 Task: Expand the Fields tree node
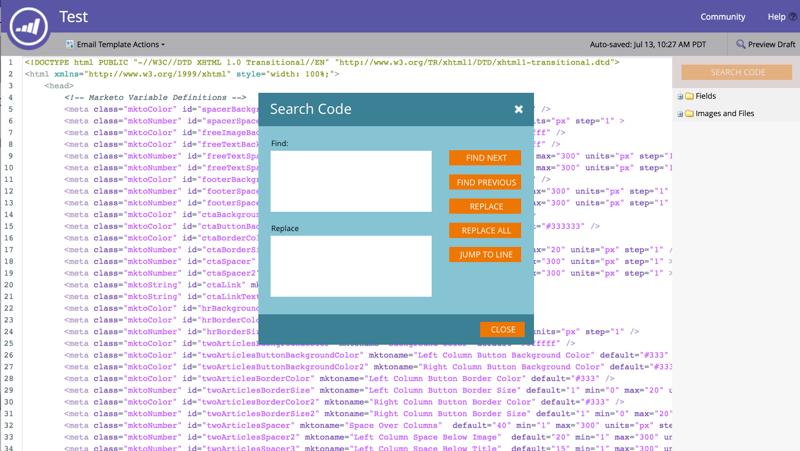(x=680, y=96)
